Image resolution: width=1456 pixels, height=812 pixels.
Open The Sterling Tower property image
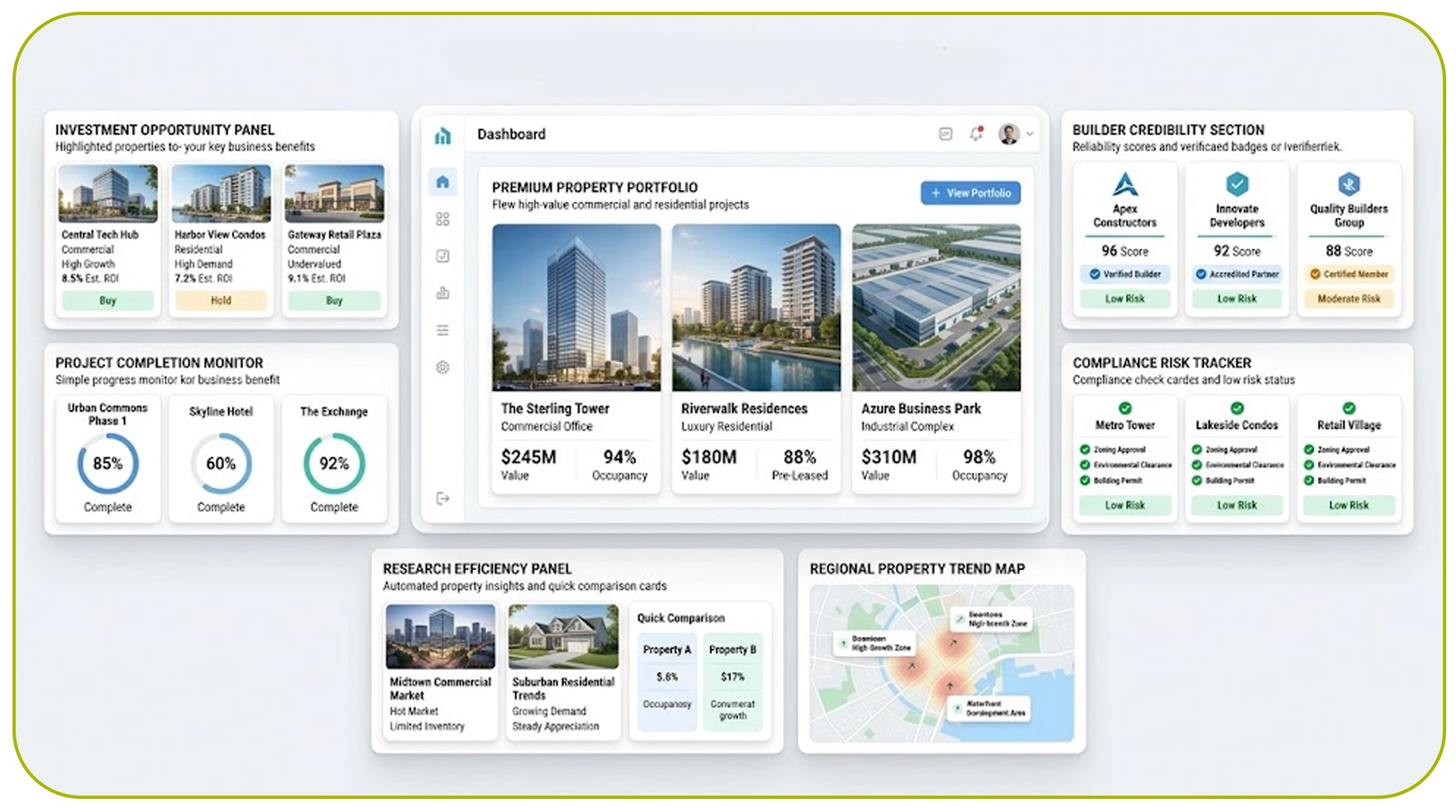coord(576,308)
